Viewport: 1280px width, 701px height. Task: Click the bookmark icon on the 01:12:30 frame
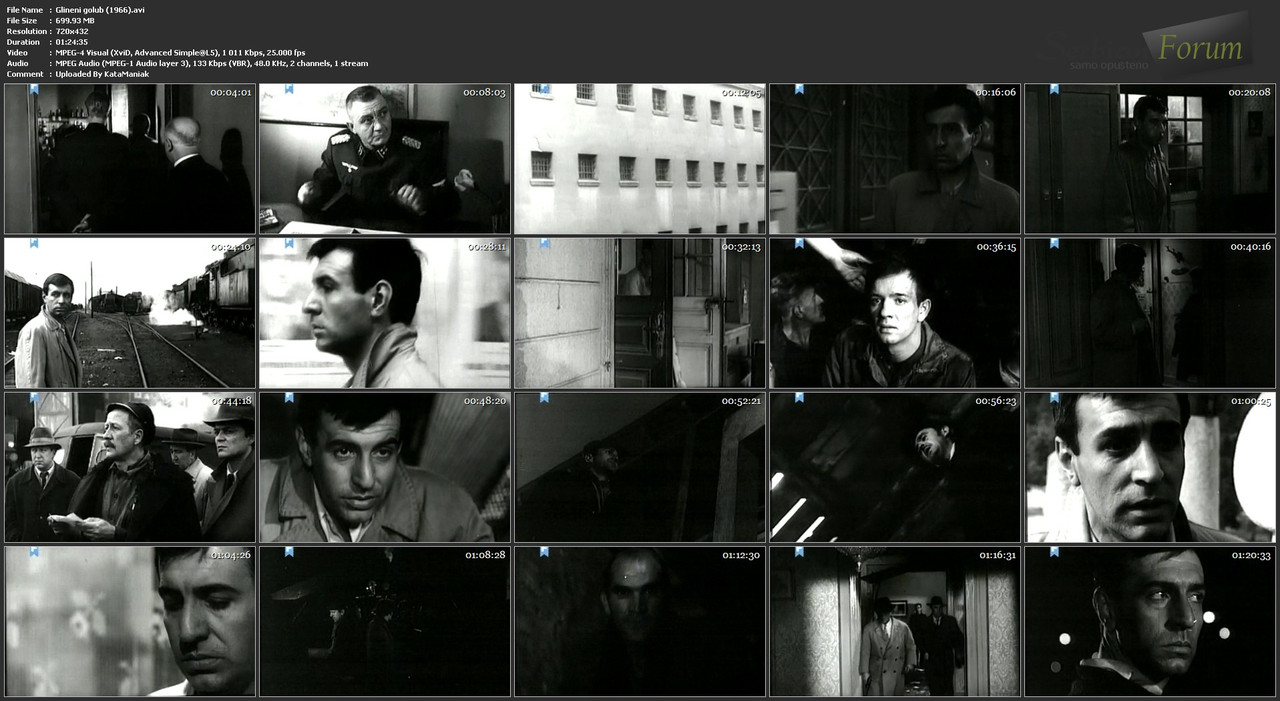544,551
